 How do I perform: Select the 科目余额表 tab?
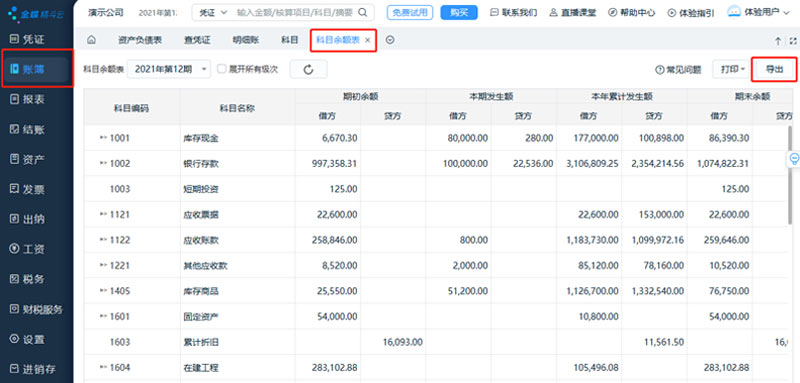(338, 40)
